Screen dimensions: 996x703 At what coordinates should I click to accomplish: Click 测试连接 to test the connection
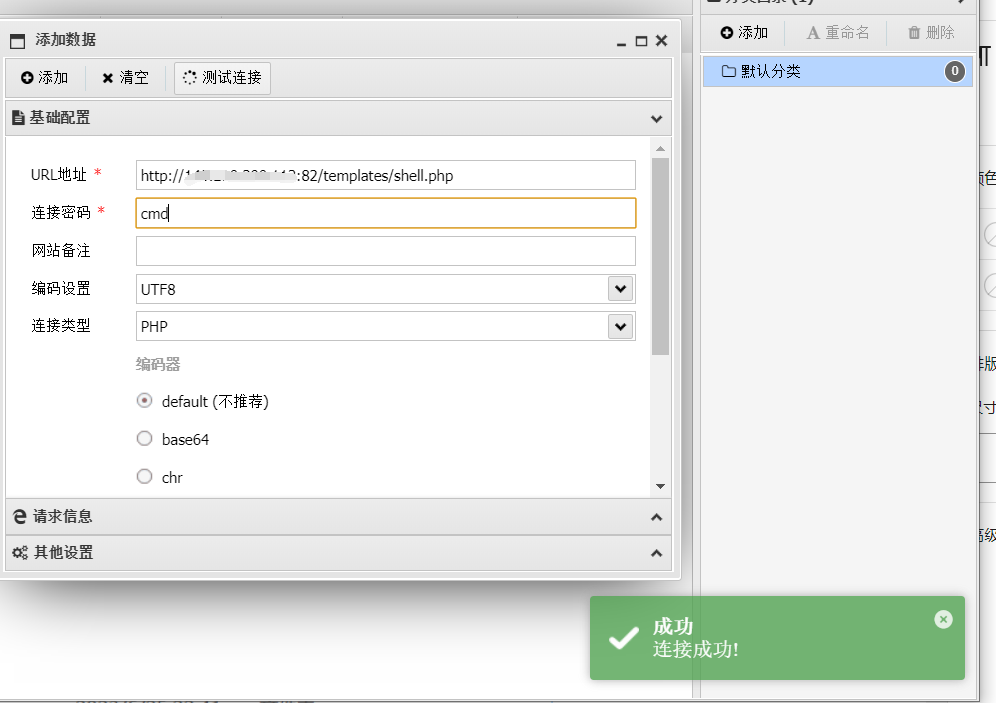[x=222, y=78]
